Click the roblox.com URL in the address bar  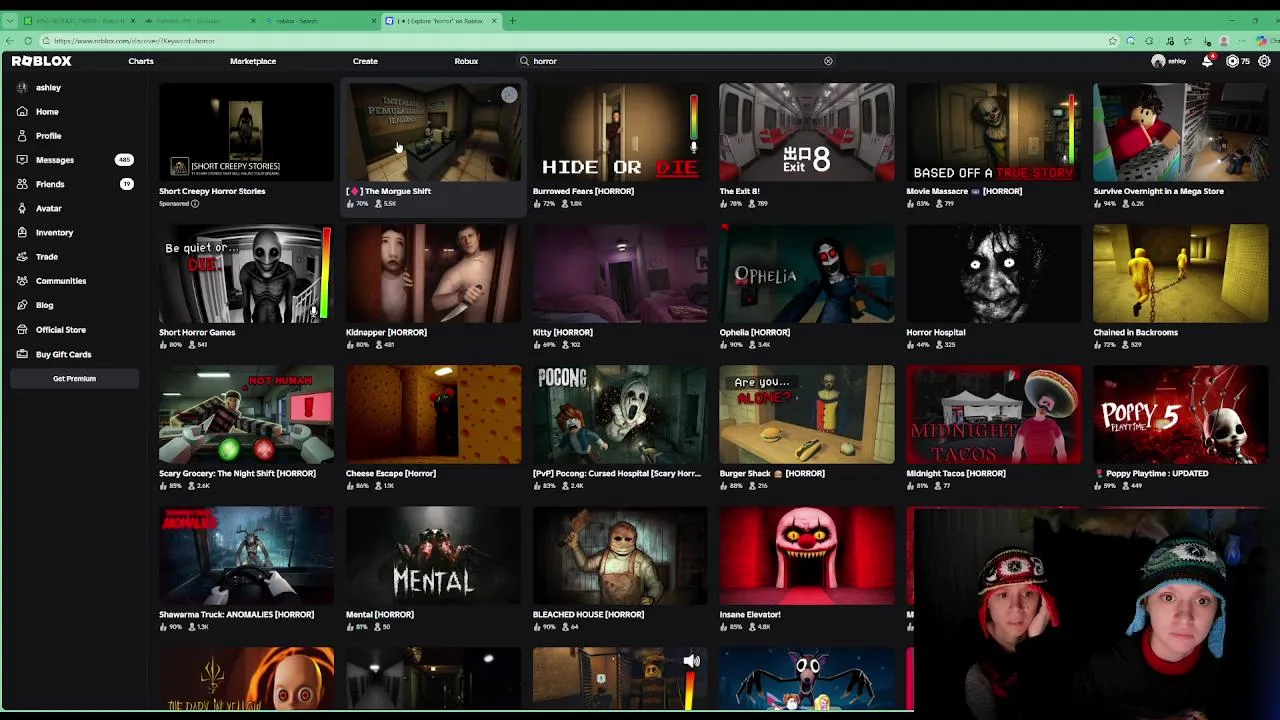coord(134,41)
